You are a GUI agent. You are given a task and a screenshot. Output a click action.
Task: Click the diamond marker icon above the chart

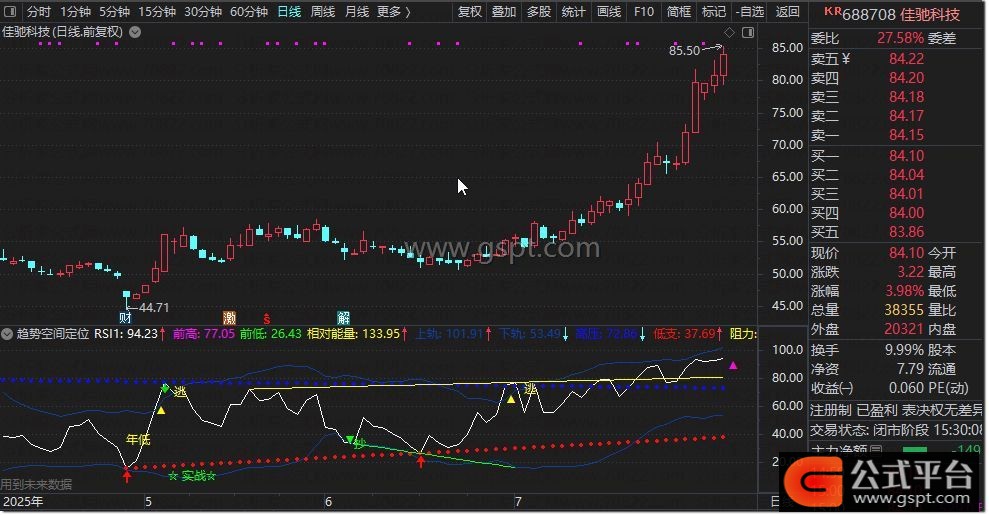[729, 32]
